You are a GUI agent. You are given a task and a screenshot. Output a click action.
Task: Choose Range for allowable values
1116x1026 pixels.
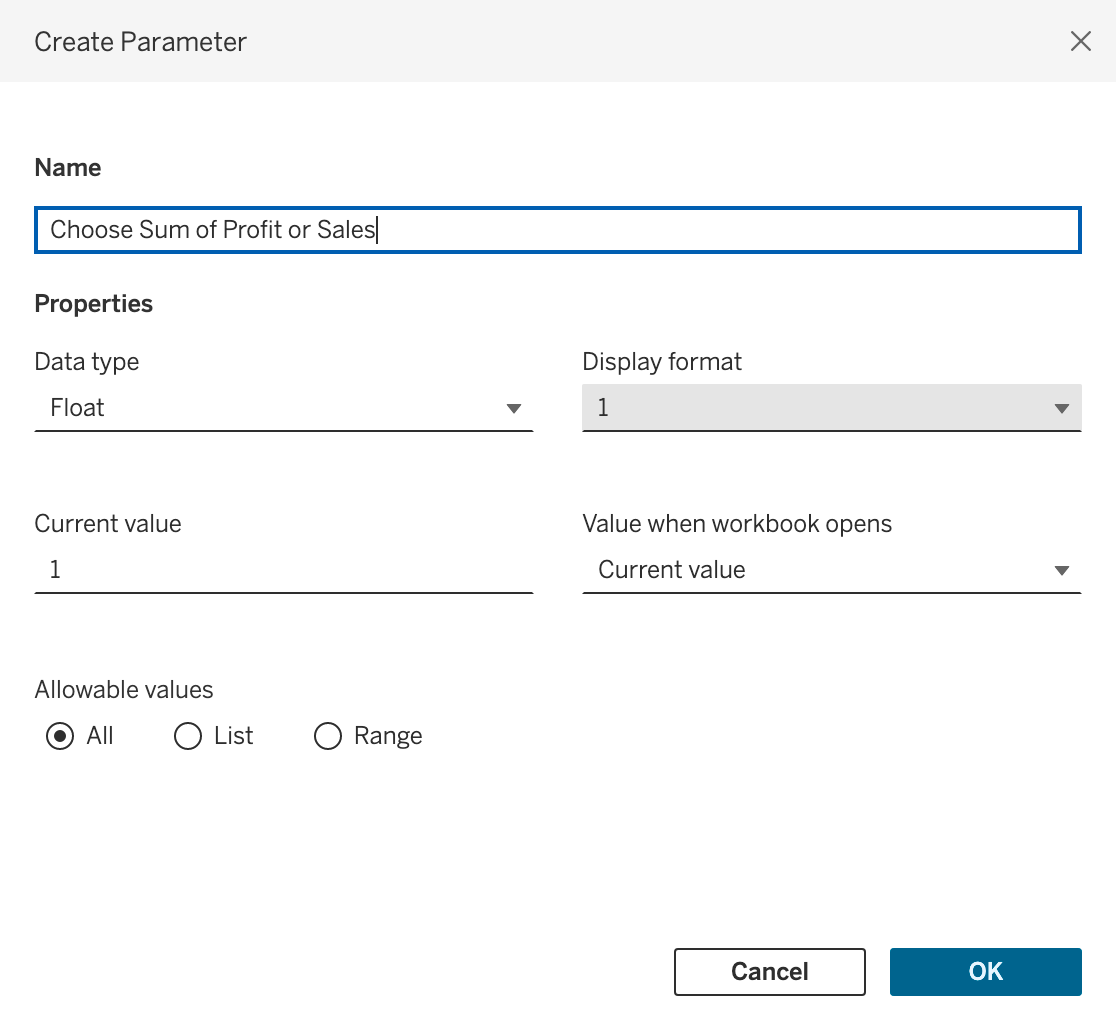pos(327,736)
